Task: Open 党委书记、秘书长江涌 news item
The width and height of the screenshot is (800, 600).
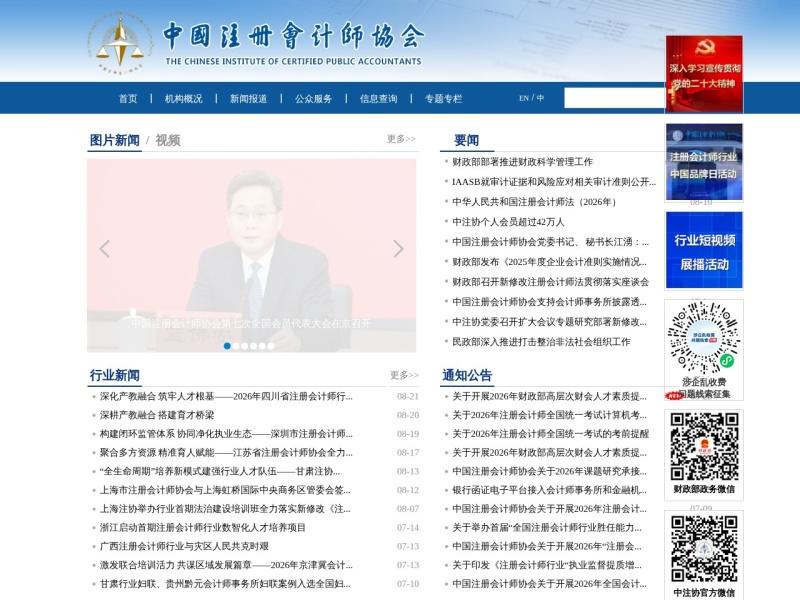Action: point(551,241)
